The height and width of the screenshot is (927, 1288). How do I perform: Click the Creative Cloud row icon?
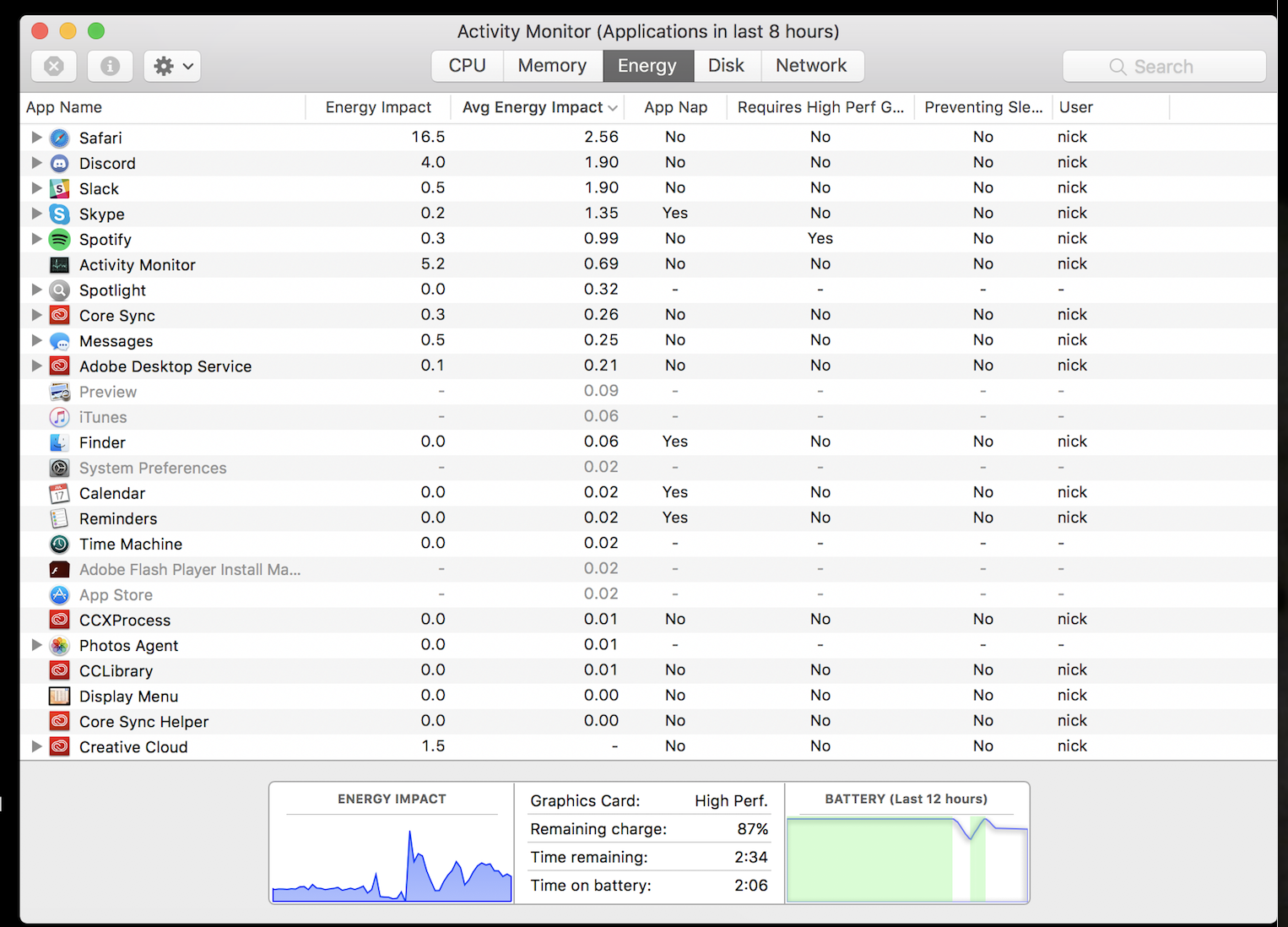coord(59,747)
